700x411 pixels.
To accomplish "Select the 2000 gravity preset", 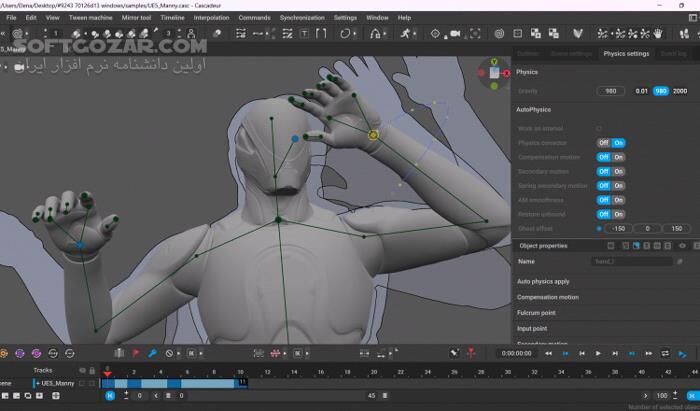I will [680, 91].
